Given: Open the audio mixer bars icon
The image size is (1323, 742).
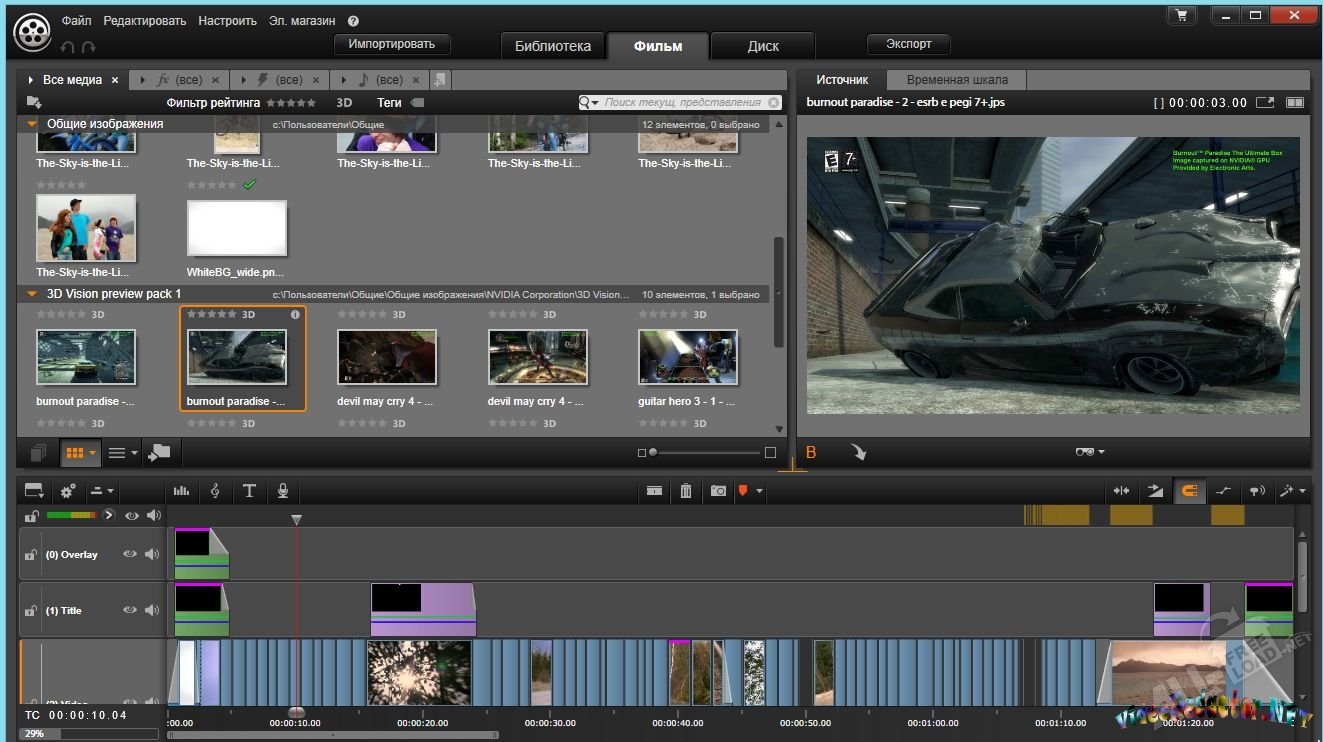Looking at the screenshot, I should click(181, 491).
